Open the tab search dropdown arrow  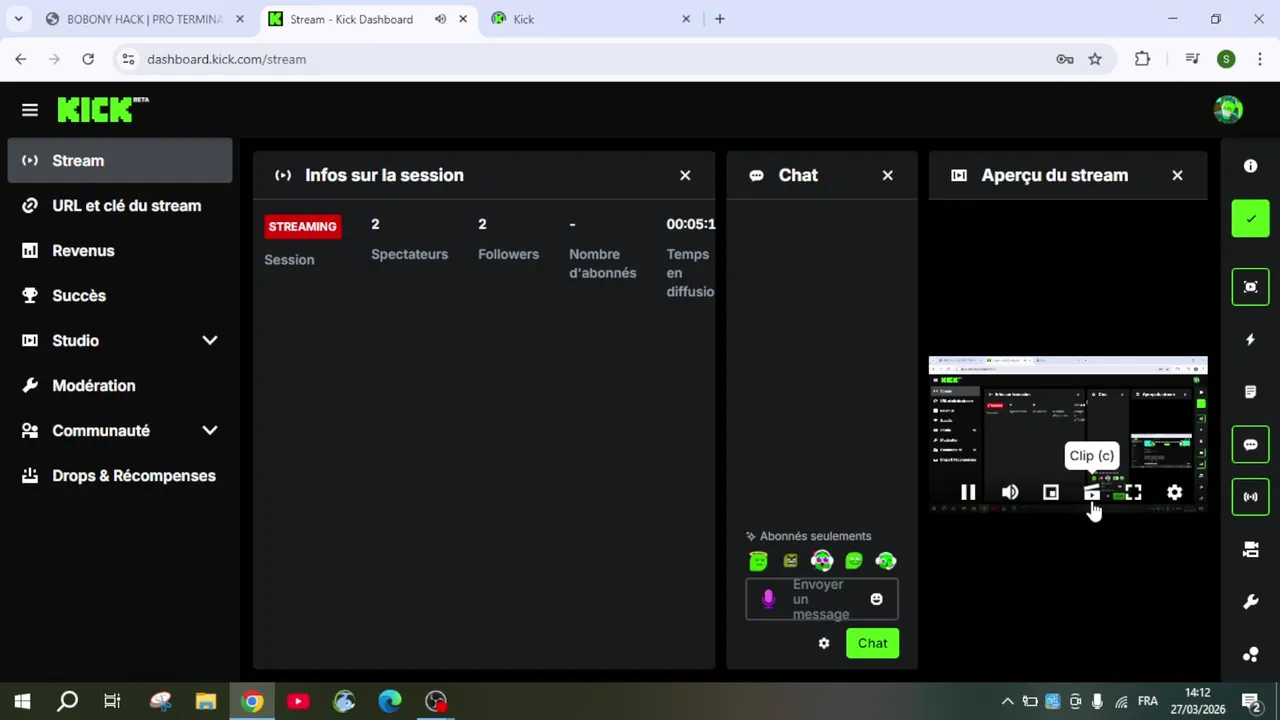[18, 19]
